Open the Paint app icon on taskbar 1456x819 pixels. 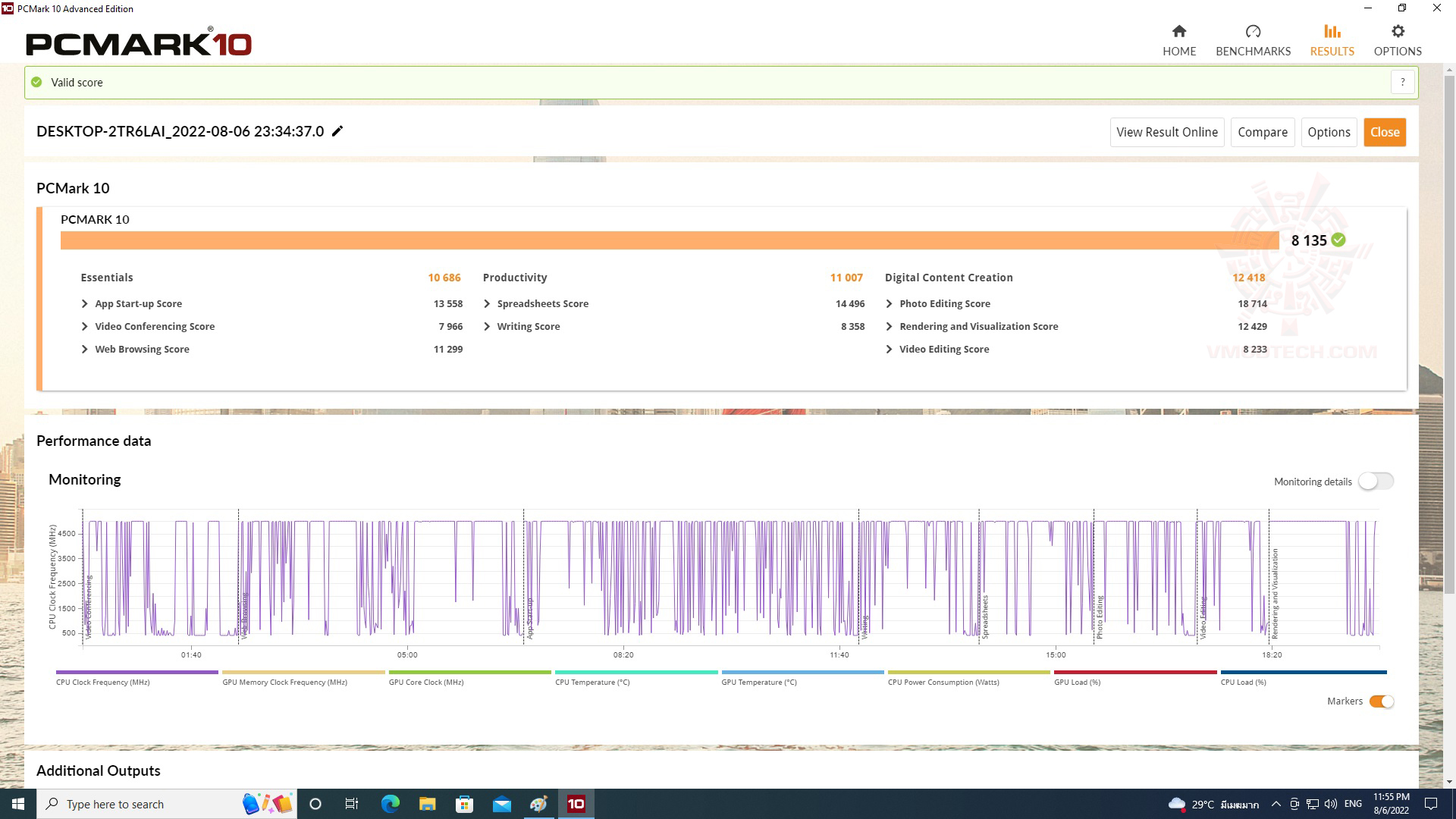tap(538, 804)
